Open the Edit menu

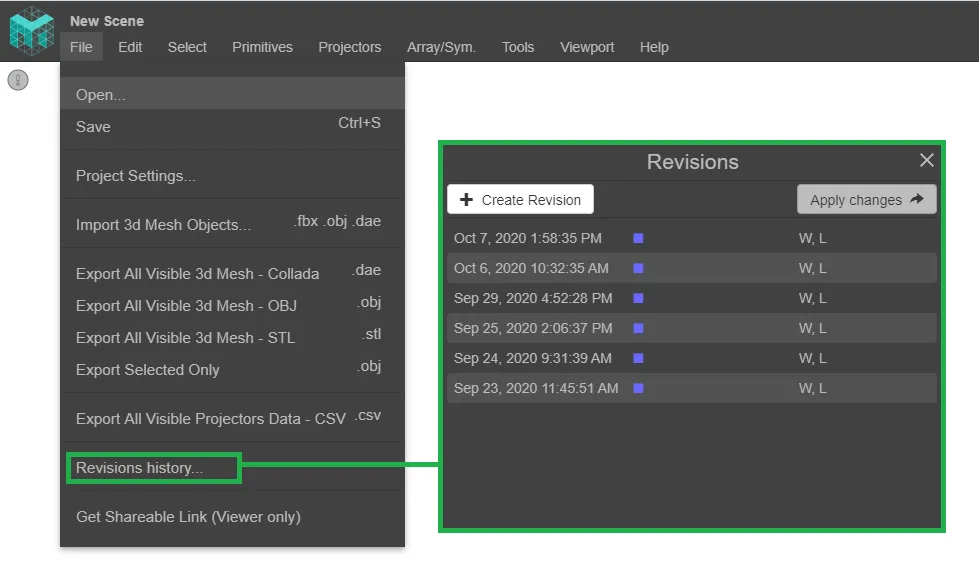coord(130,47)
